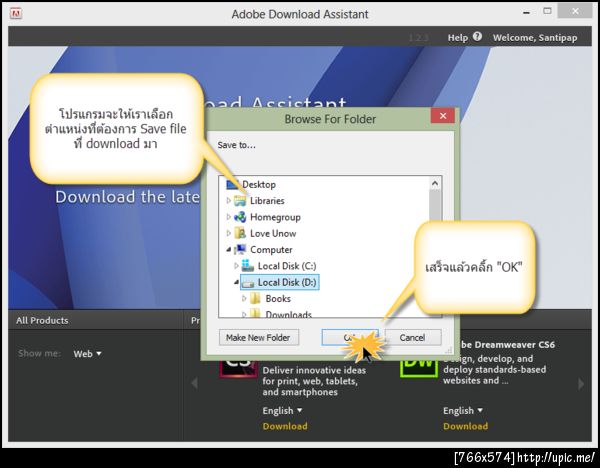Click Dreamweaver CS6 product title

click(507, 344)
